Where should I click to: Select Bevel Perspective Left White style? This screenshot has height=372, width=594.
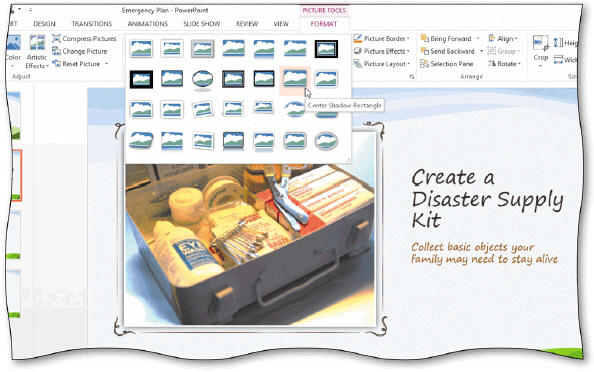[203, 140]
